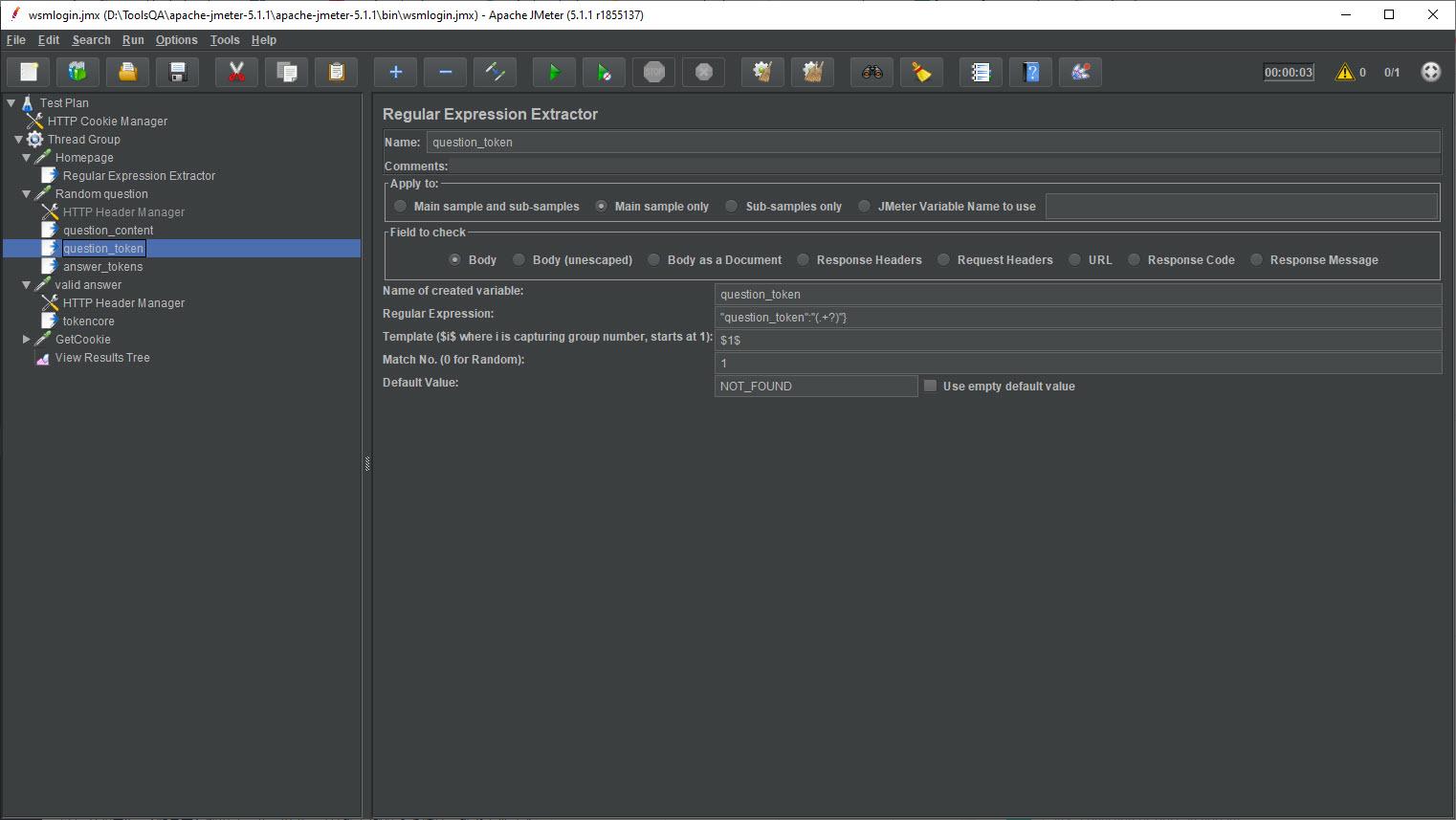Expand the GetCookie node
The image size is (1456, 820).
pyautogui.click(x=27, y=340)
